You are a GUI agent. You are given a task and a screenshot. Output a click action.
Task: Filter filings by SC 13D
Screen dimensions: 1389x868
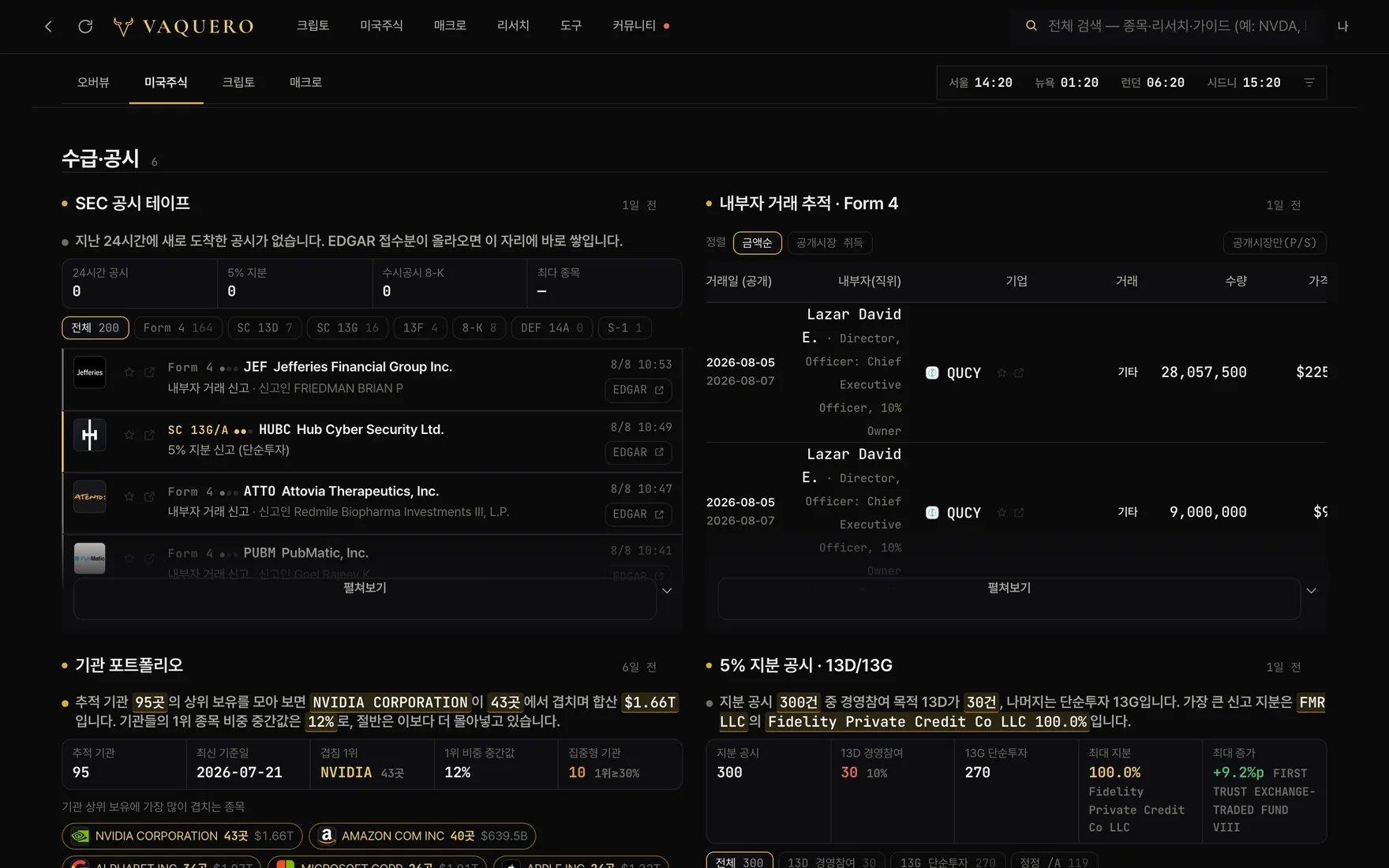(264, 327)
